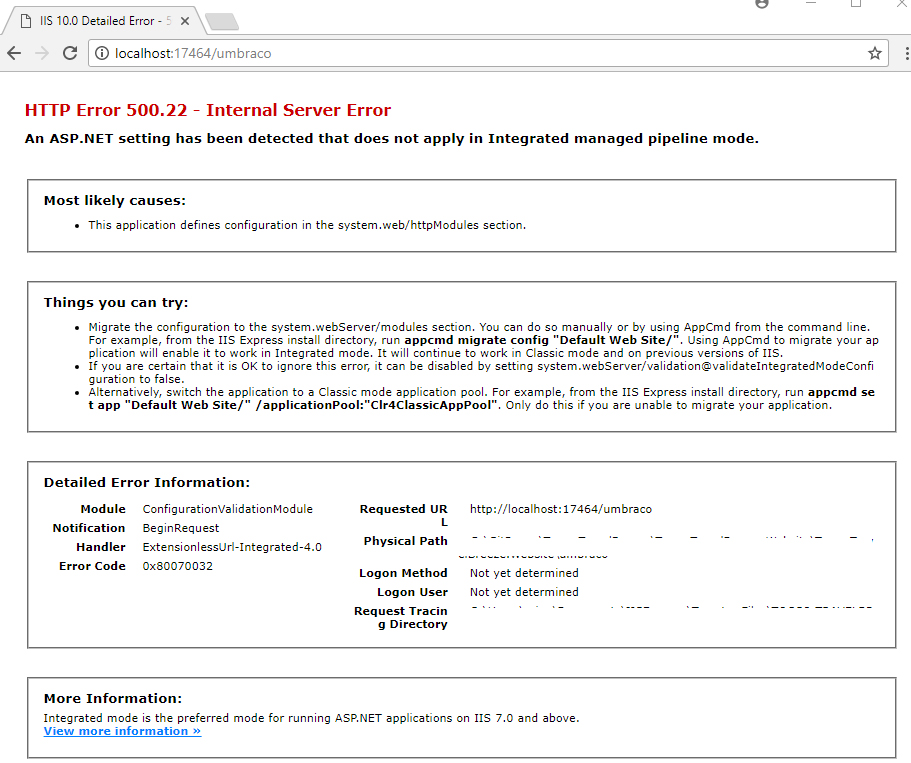Click the Things you can try heading
This screenshot has width=911, height=763.
(116, 303)
